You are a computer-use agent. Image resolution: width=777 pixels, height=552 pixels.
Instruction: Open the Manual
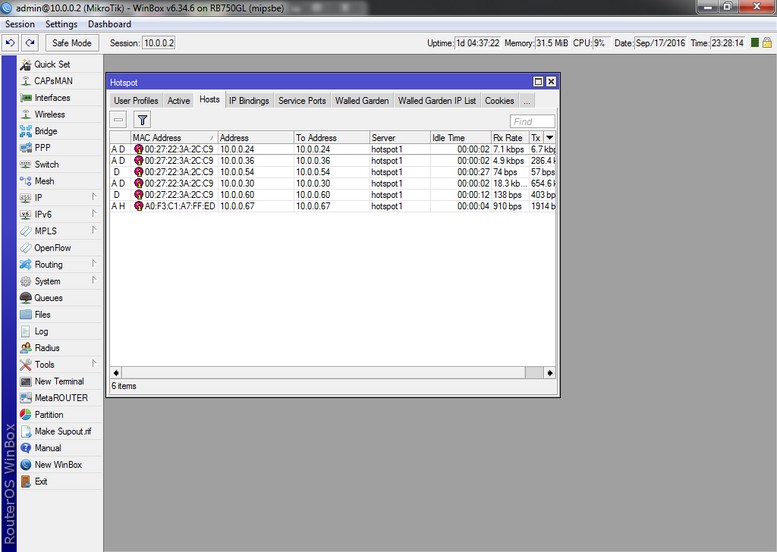[48, 448]
